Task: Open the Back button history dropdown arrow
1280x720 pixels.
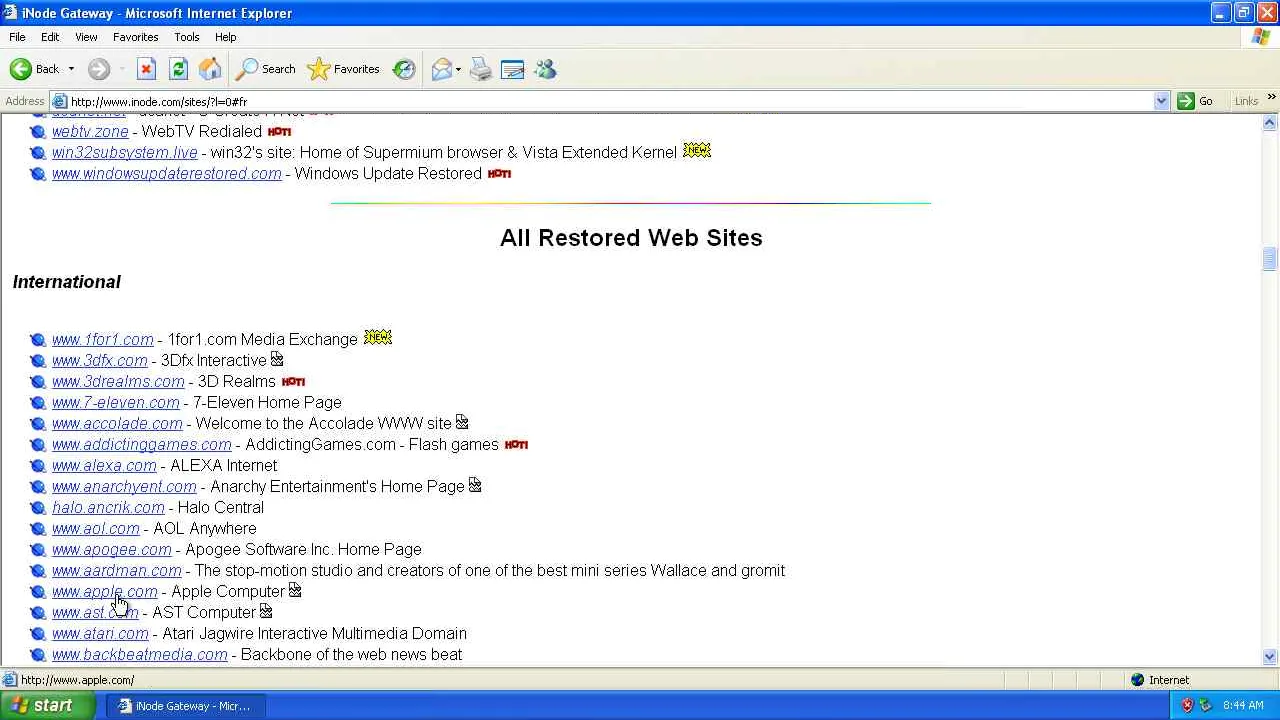Action: click(71, 69)
